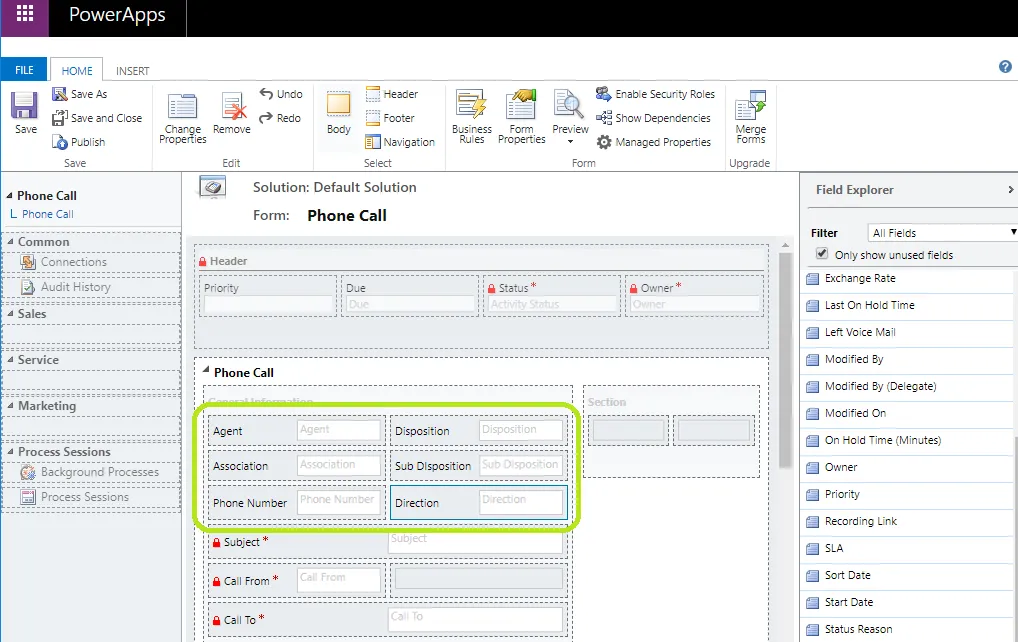The height and width of the screenshot is (642, 1018).
Task: Select the Status header field
Action: [x=552, y=296]
